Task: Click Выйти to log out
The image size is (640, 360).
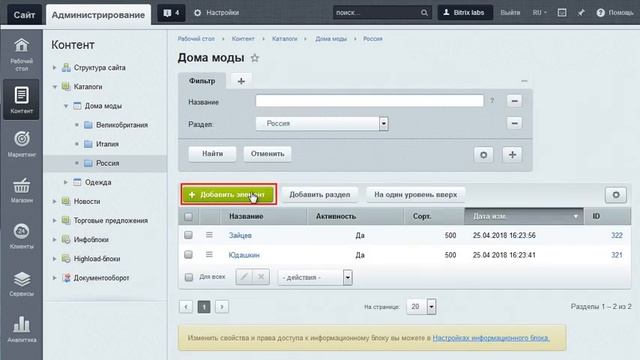Action: (x=510, y=13)
